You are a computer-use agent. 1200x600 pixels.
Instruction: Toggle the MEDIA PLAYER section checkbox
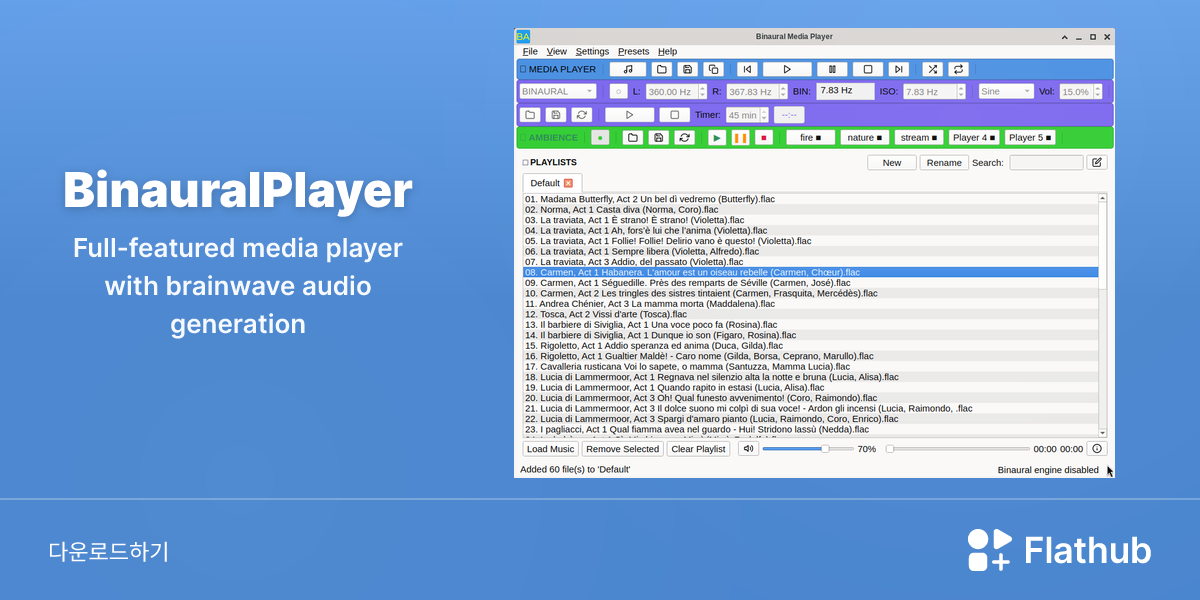(x=523, y=69)
